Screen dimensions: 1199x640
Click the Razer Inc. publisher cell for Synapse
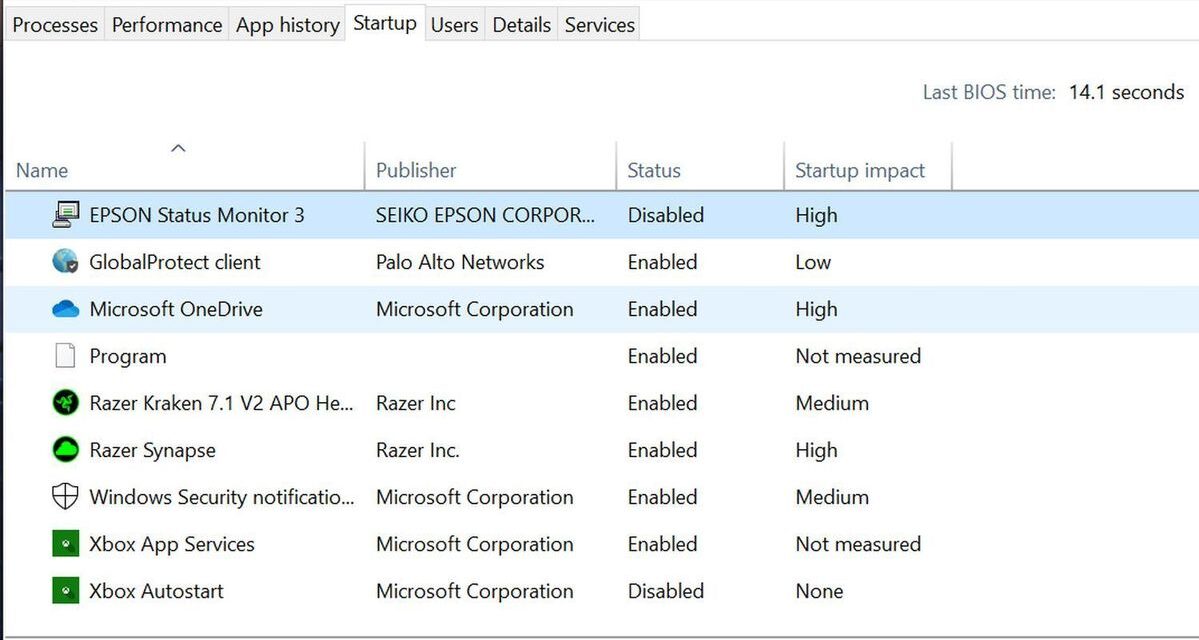[x=418, y=450]
